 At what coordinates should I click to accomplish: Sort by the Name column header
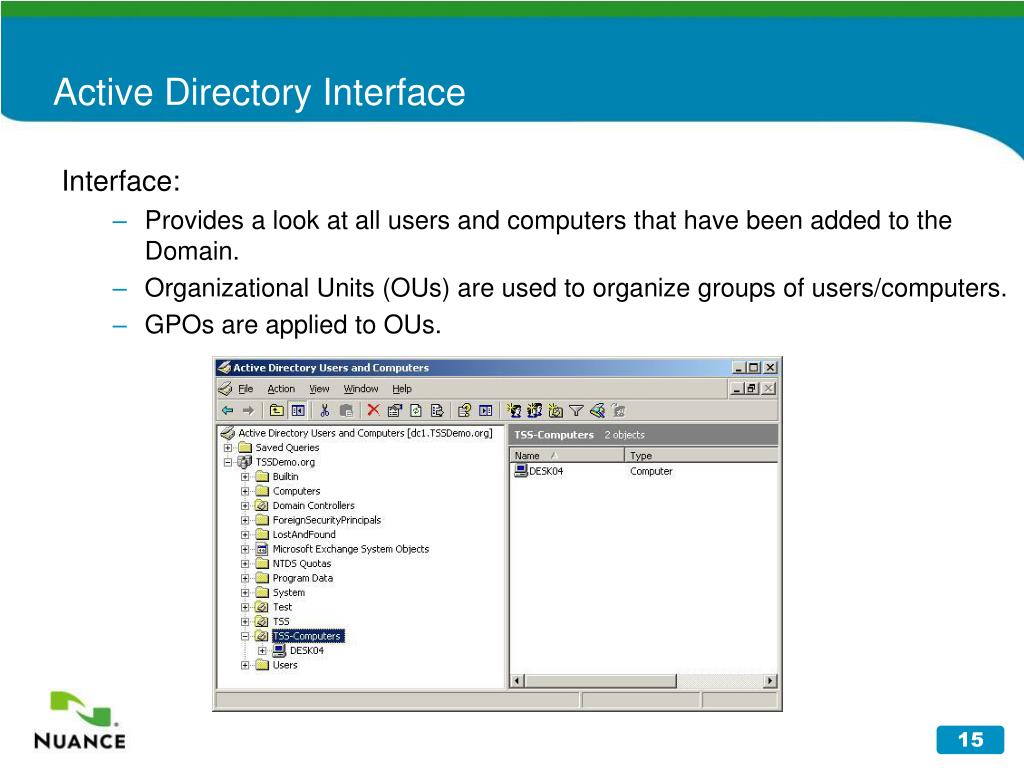coord(567,455)
